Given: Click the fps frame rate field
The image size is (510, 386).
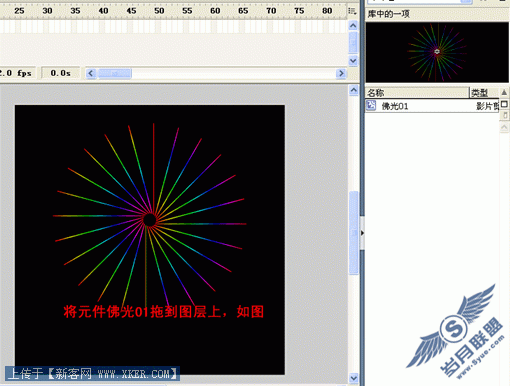Looking at the screenshot, I should (x=17, y=73).
